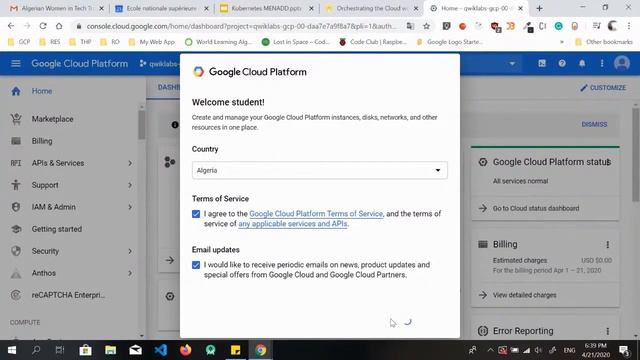Bookmark this page with star icon
Viewport: 640px width, 360px height.
coord(427,26)
